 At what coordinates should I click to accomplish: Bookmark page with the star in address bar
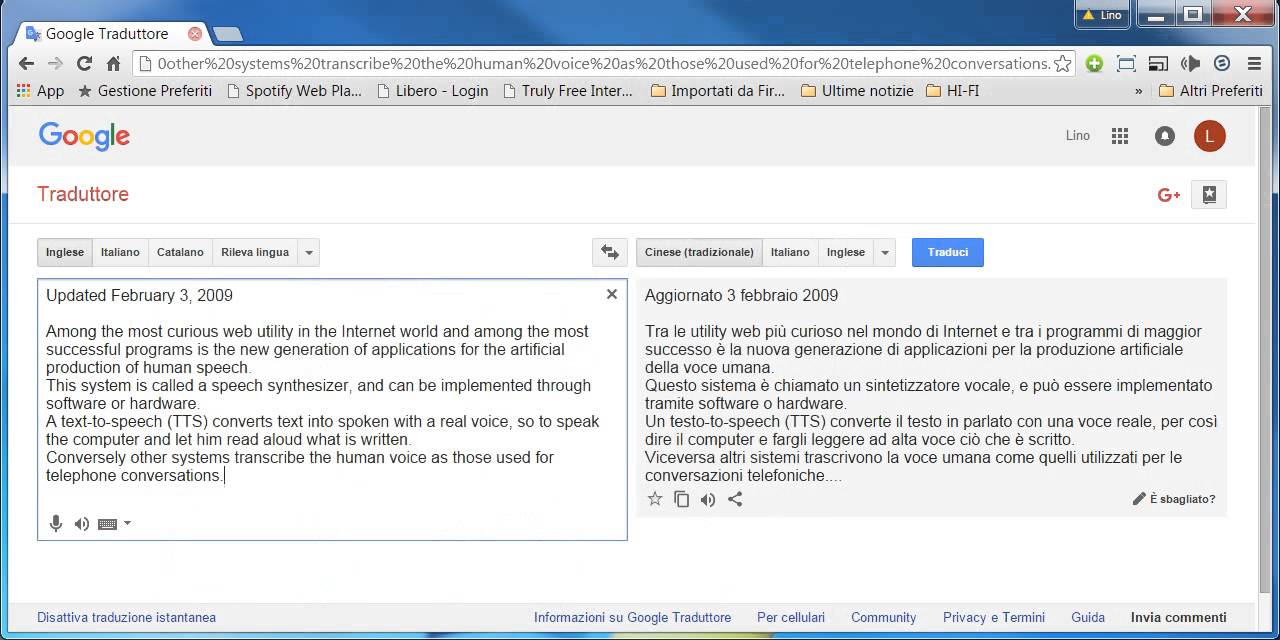pos(1062,63)
